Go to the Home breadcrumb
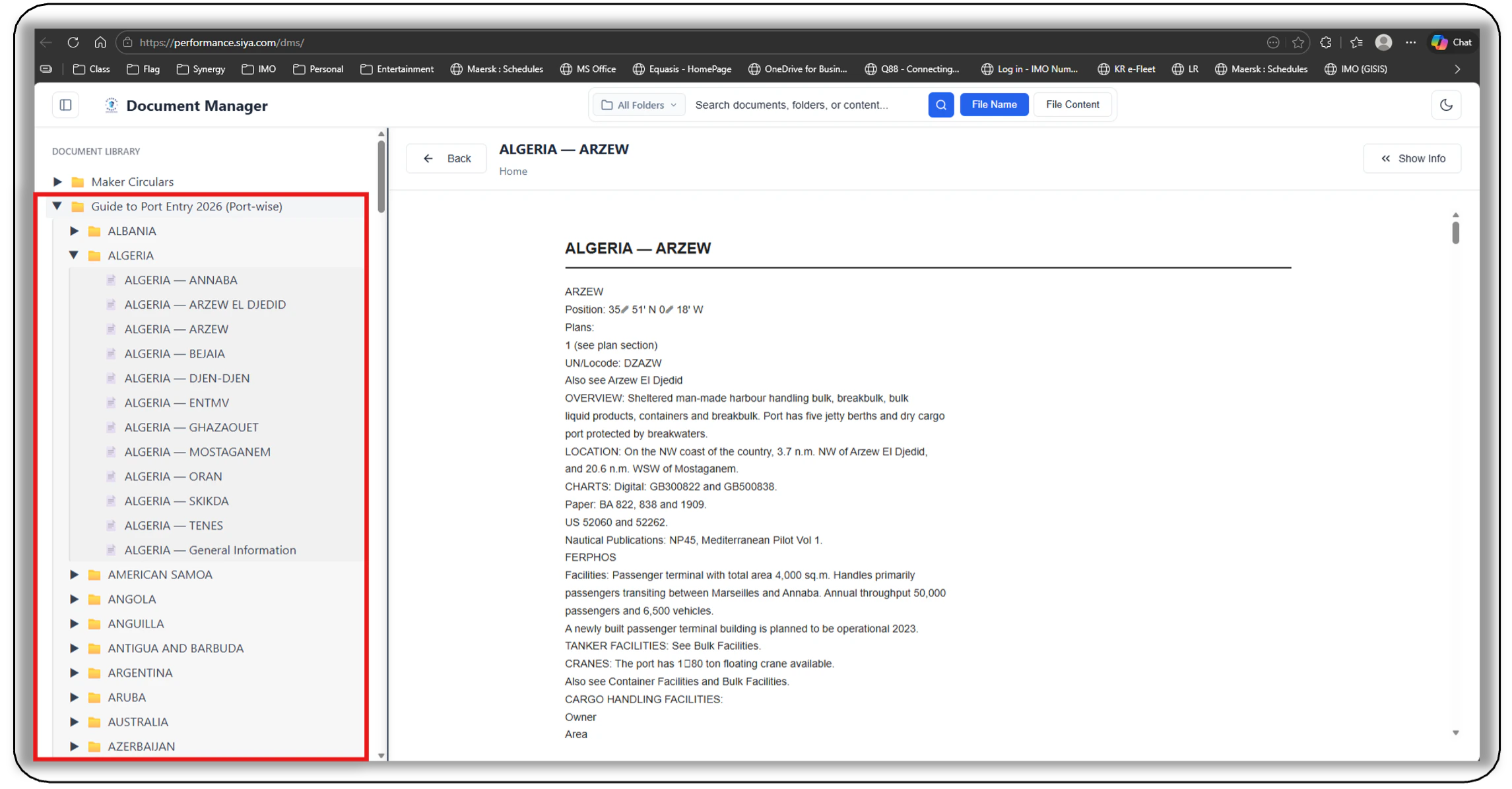Screen dimensions: 1512x789 coord(513,172)
